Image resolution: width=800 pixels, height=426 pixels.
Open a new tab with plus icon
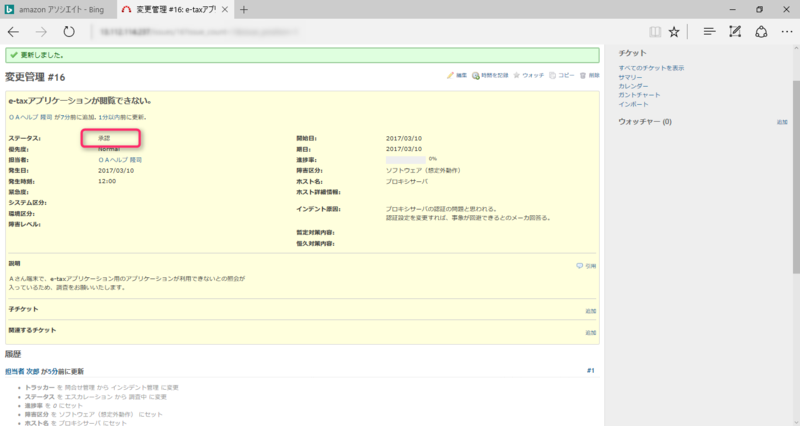(x=244, y=10)
